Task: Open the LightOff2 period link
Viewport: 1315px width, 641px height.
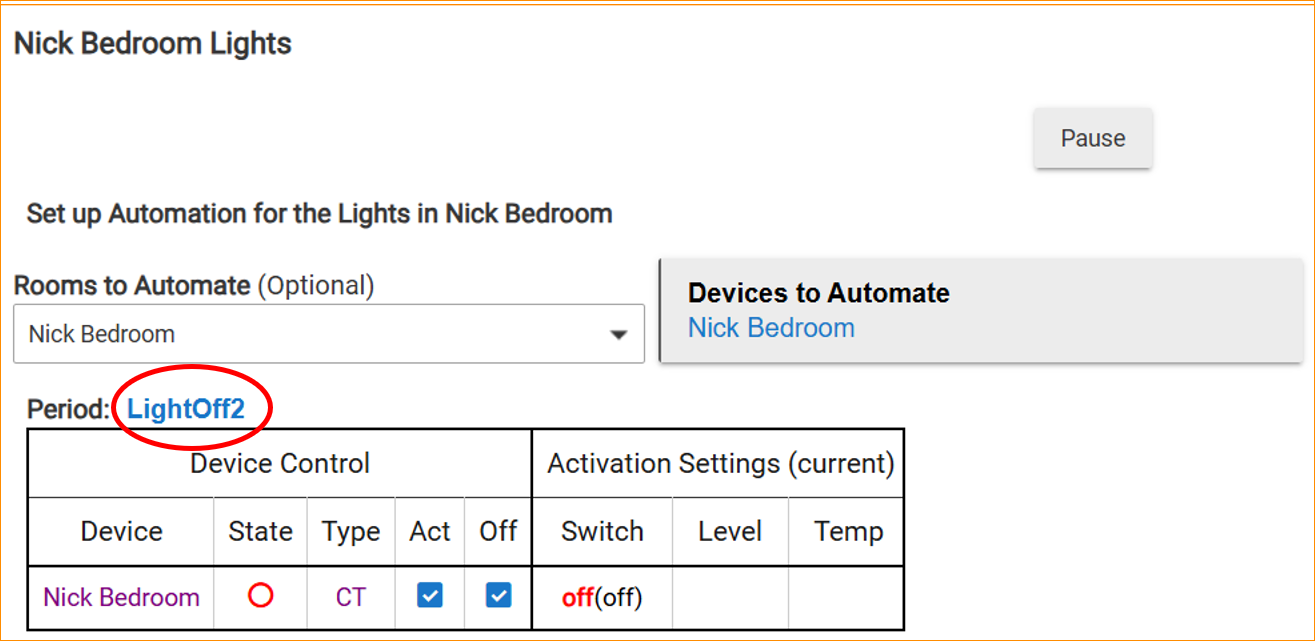Action: pos(186,409)
